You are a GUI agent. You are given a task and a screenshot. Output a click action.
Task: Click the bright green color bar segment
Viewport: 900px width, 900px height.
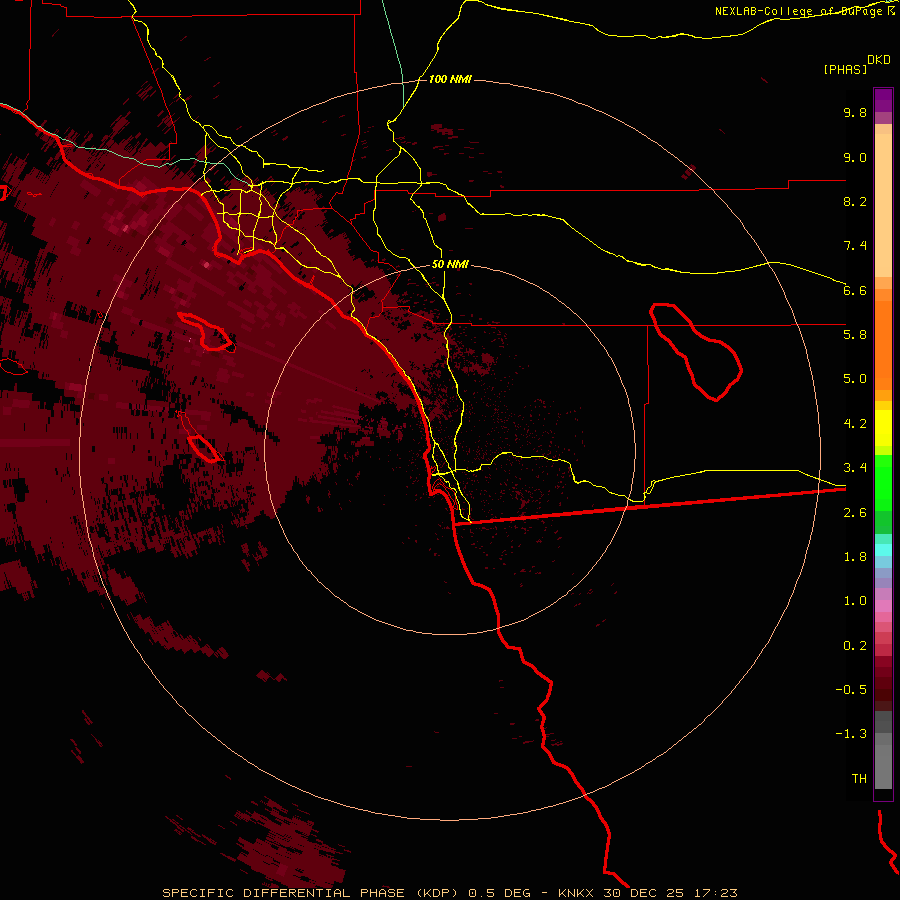(883, 483)
